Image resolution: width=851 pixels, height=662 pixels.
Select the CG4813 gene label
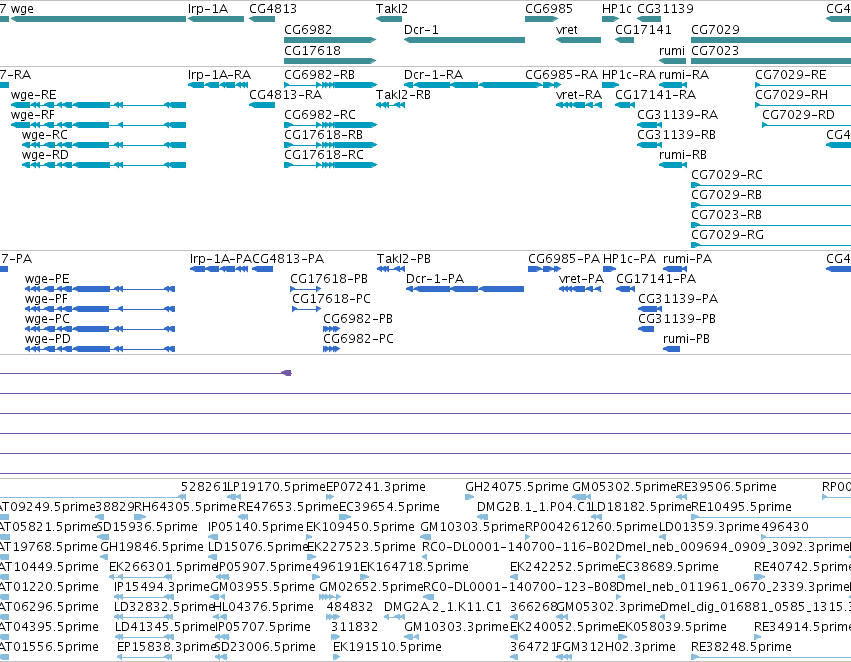(x=273, y=9)
